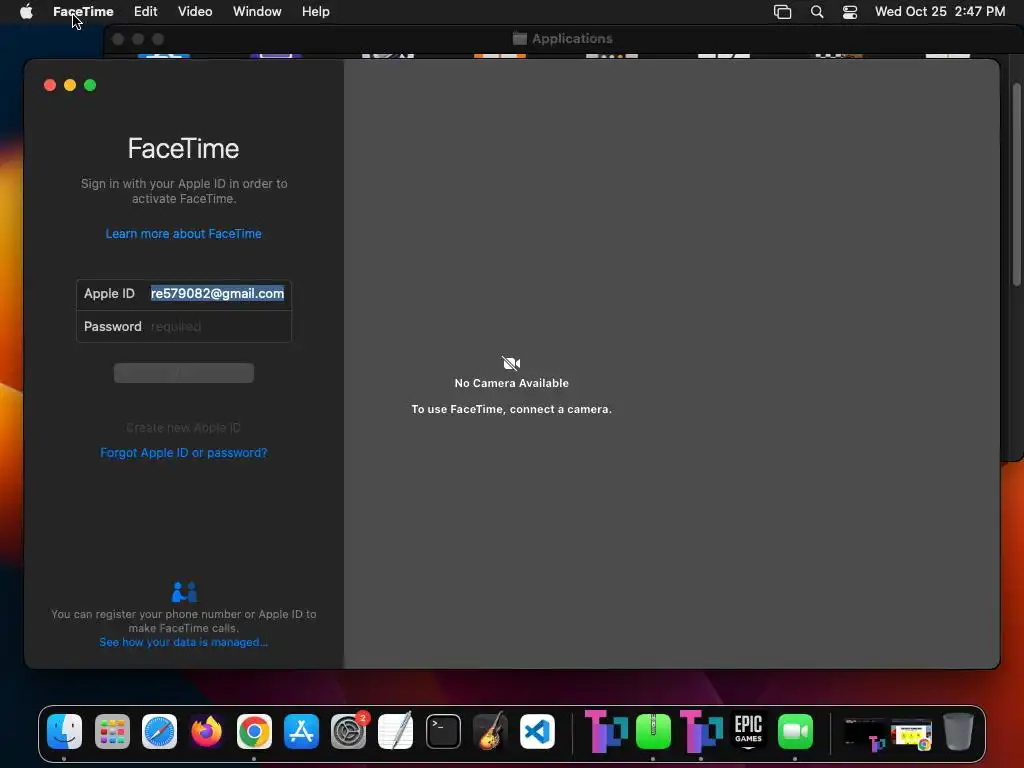Screen dimensions: 1024x768
Task: Open Stage Manager icon in the menu bar
Action: coord(782,12)
